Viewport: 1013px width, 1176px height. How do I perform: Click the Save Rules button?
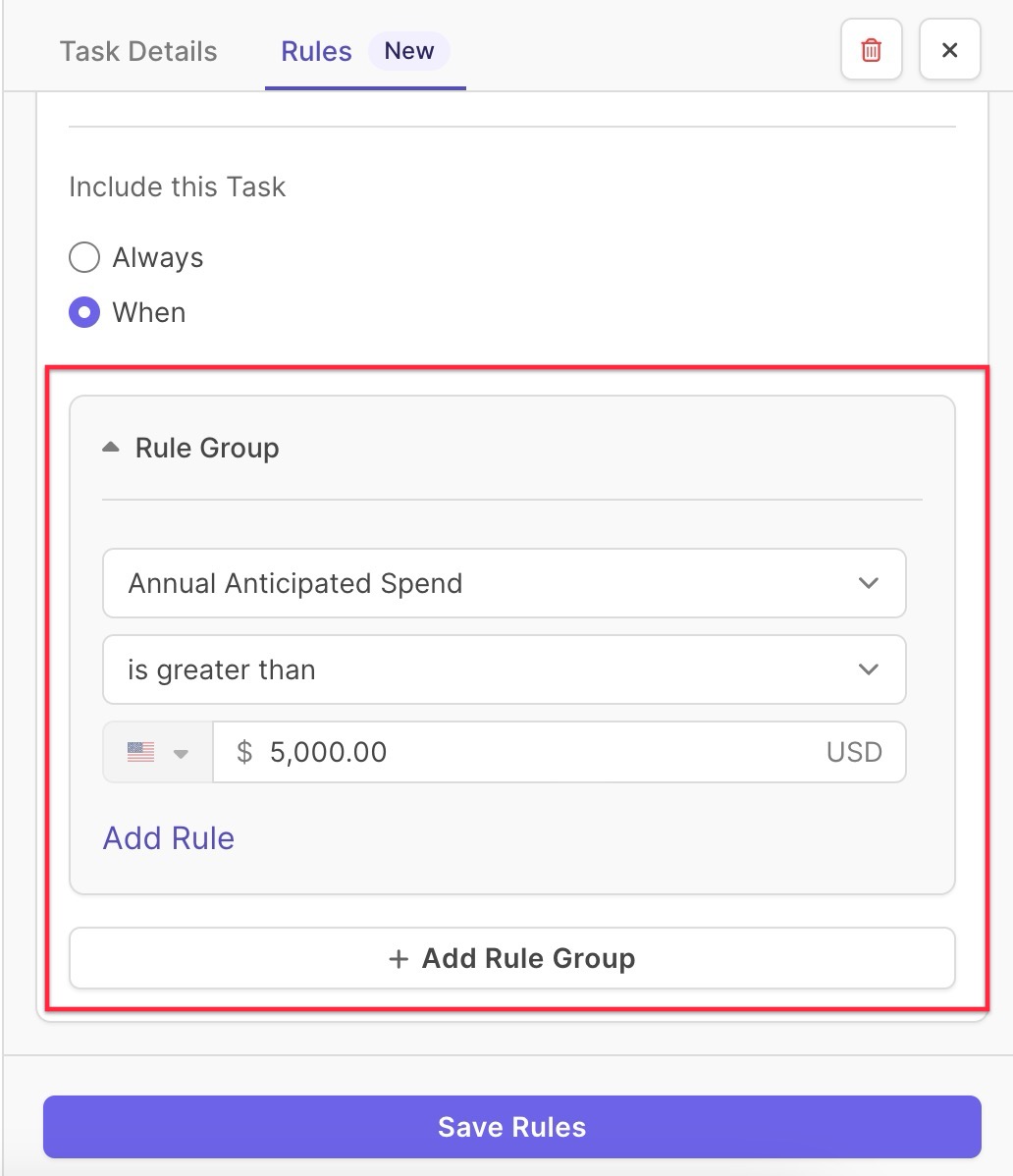tap(512, 1127)
